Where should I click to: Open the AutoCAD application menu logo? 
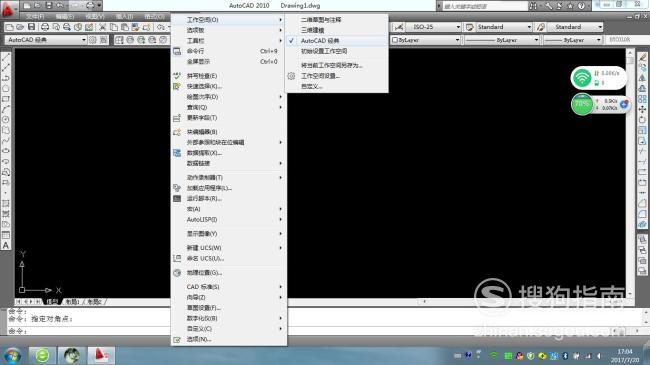coord(8,9)
